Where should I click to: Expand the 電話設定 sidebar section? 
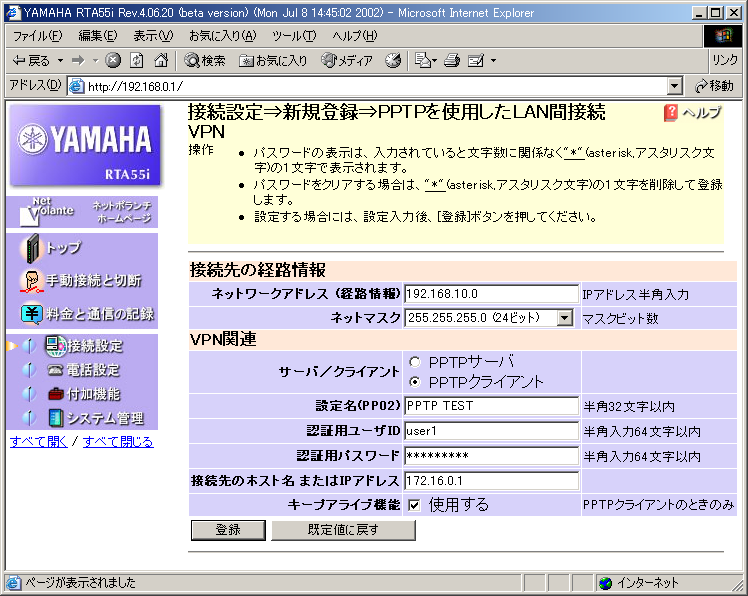90,370
